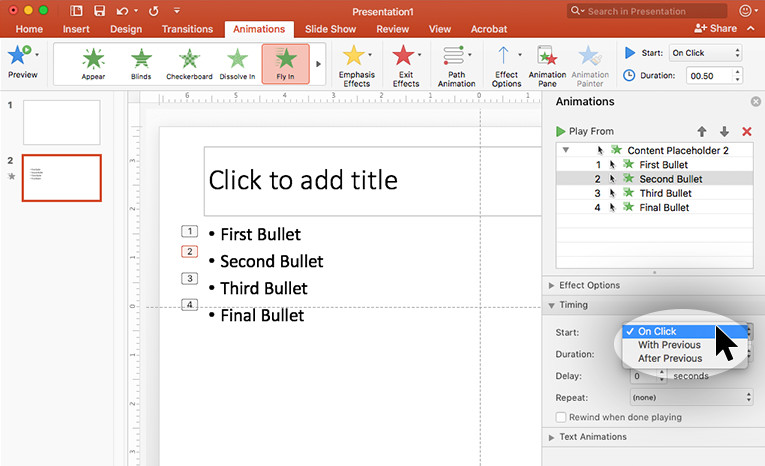Select the Fly In animation effect
Viewport: 765px width, 466px height.
coord(285,63)
